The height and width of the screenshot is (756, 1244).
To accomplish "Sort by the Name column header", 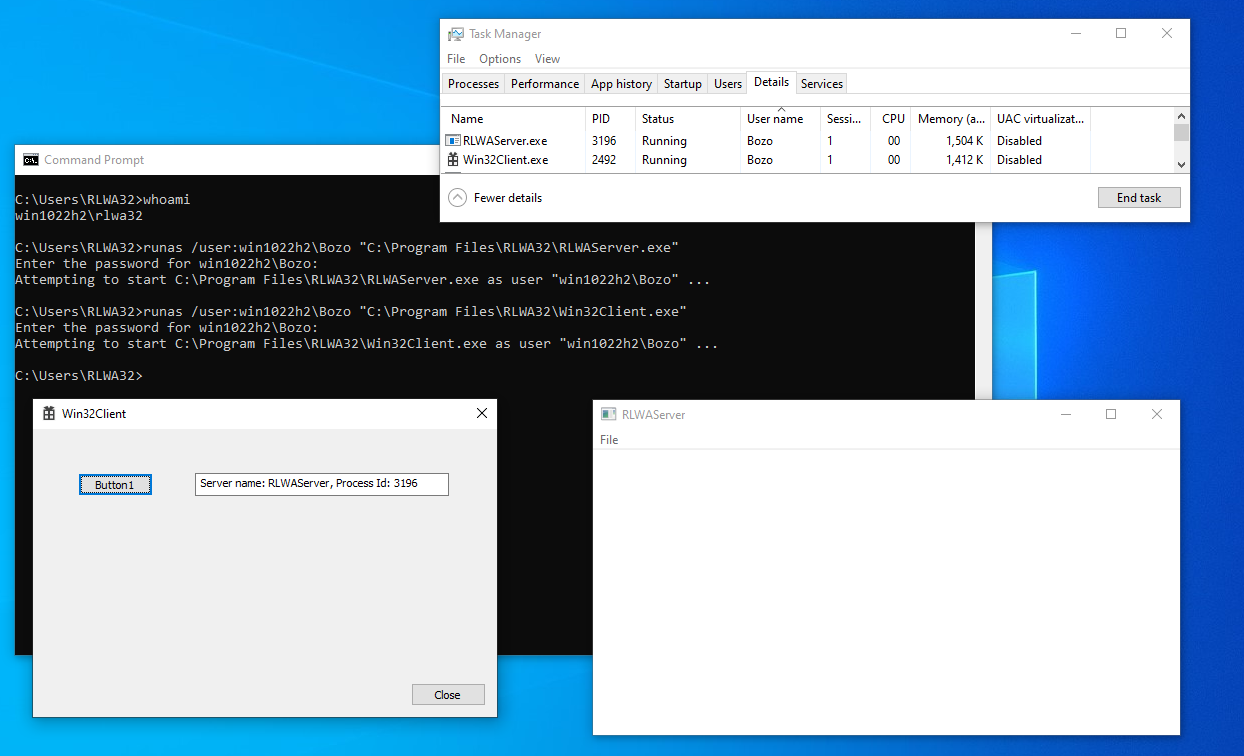I will coord(513,119).
